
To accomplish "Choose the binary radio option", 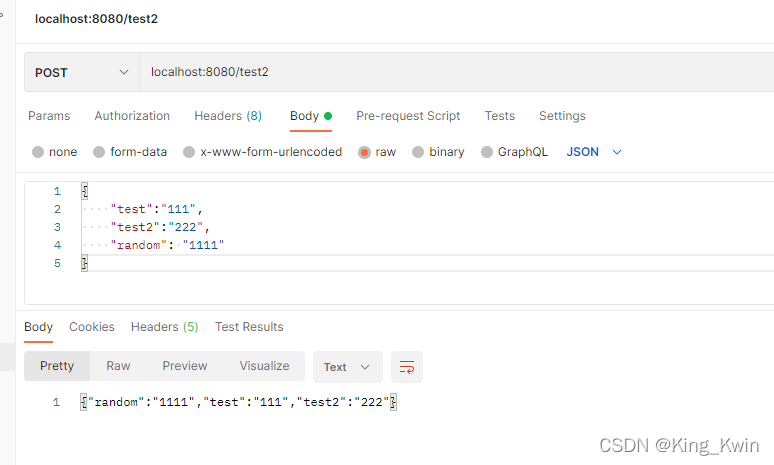I will point(418,152).
